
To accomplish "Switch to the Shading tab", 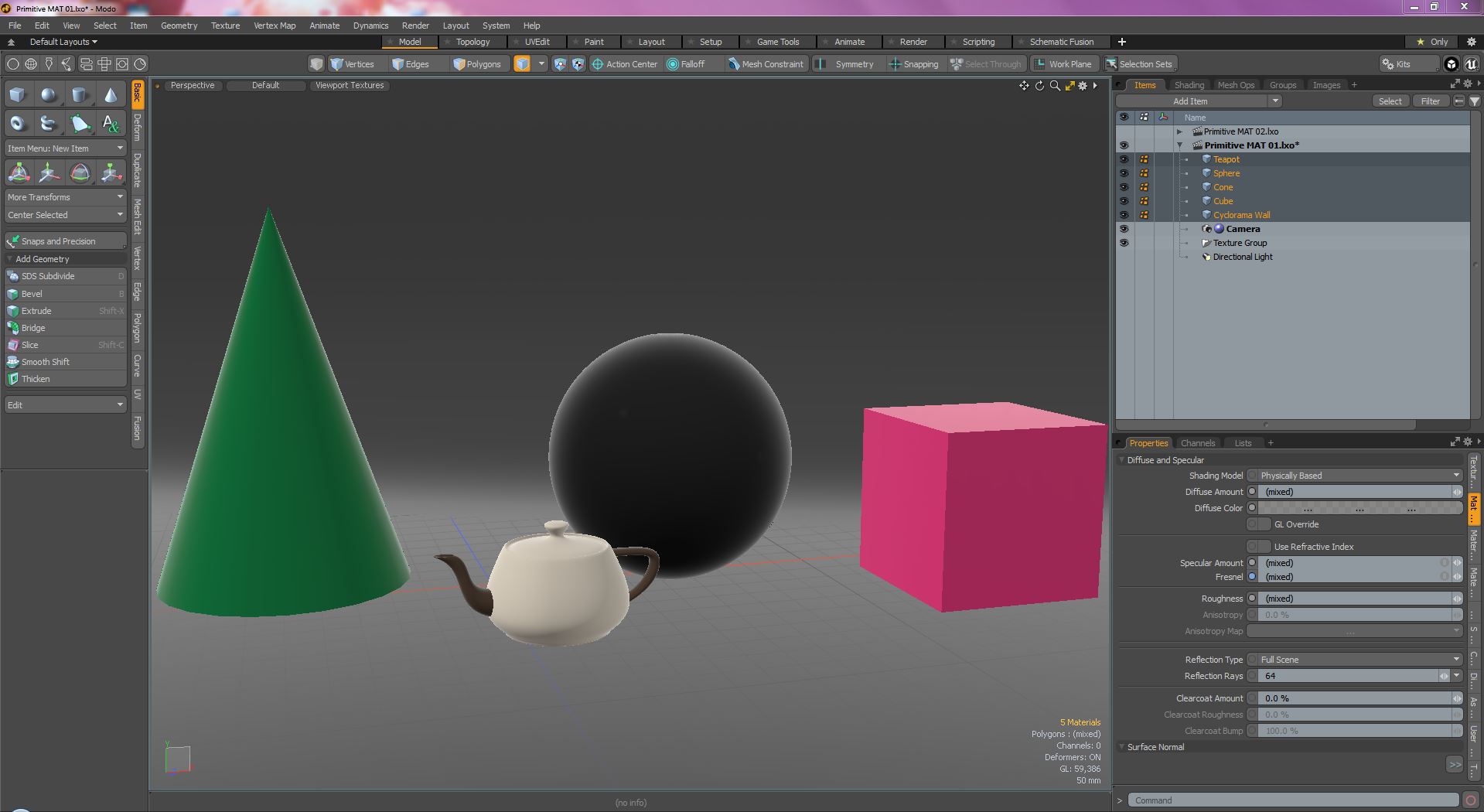I will click(1189, 85).
